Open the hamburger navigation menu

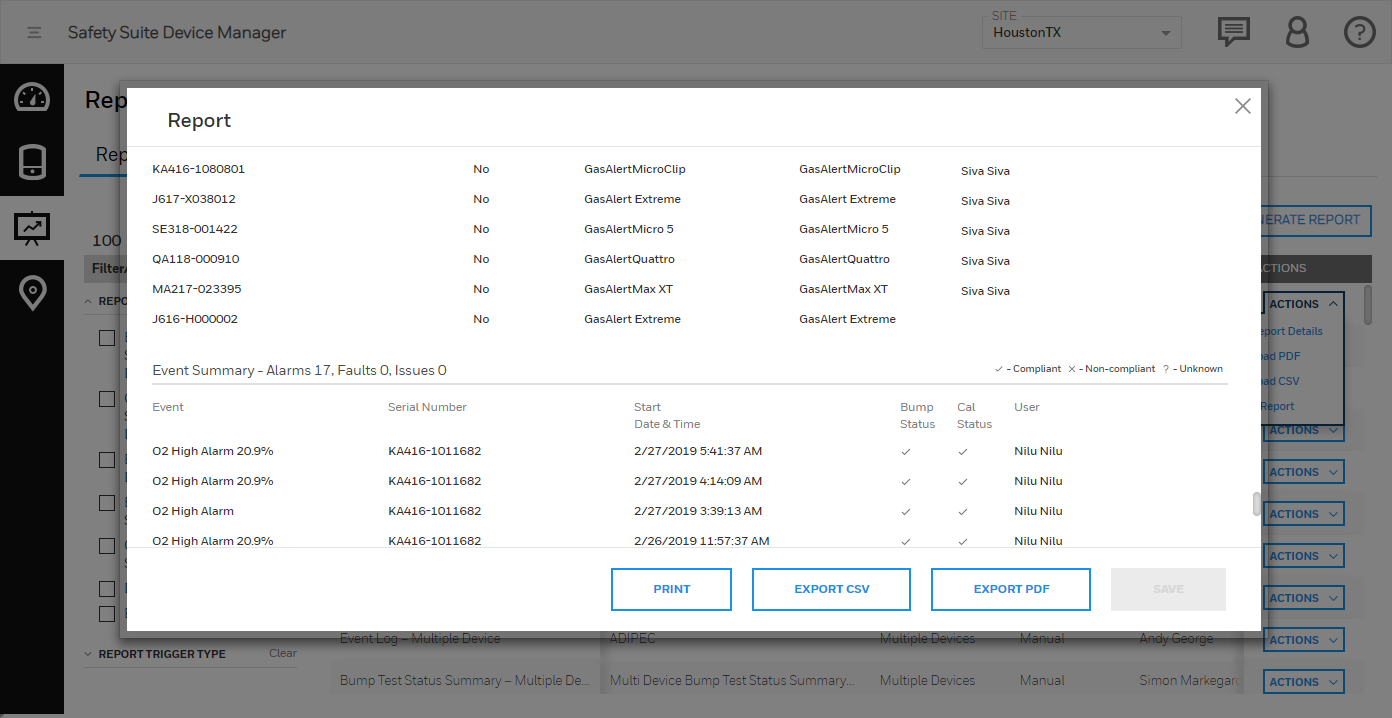(x=33, y=31)
